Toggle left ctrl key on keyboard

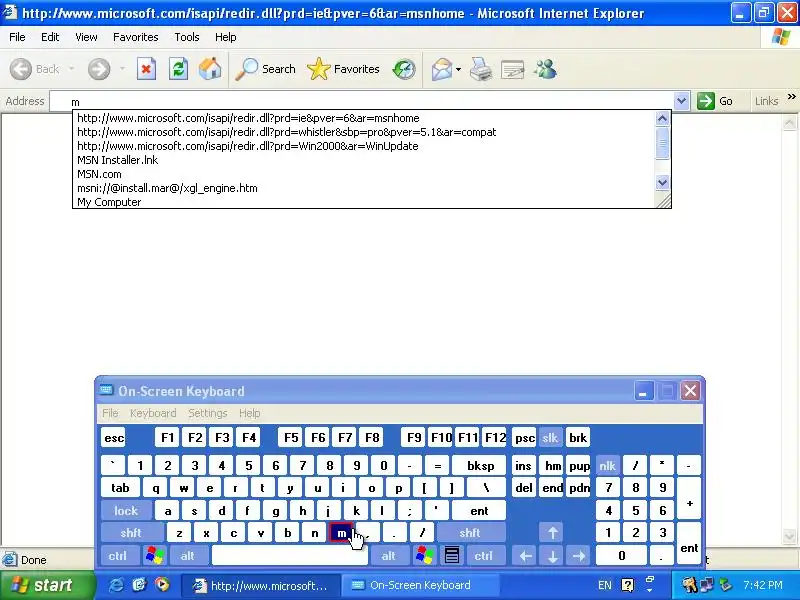118,555
